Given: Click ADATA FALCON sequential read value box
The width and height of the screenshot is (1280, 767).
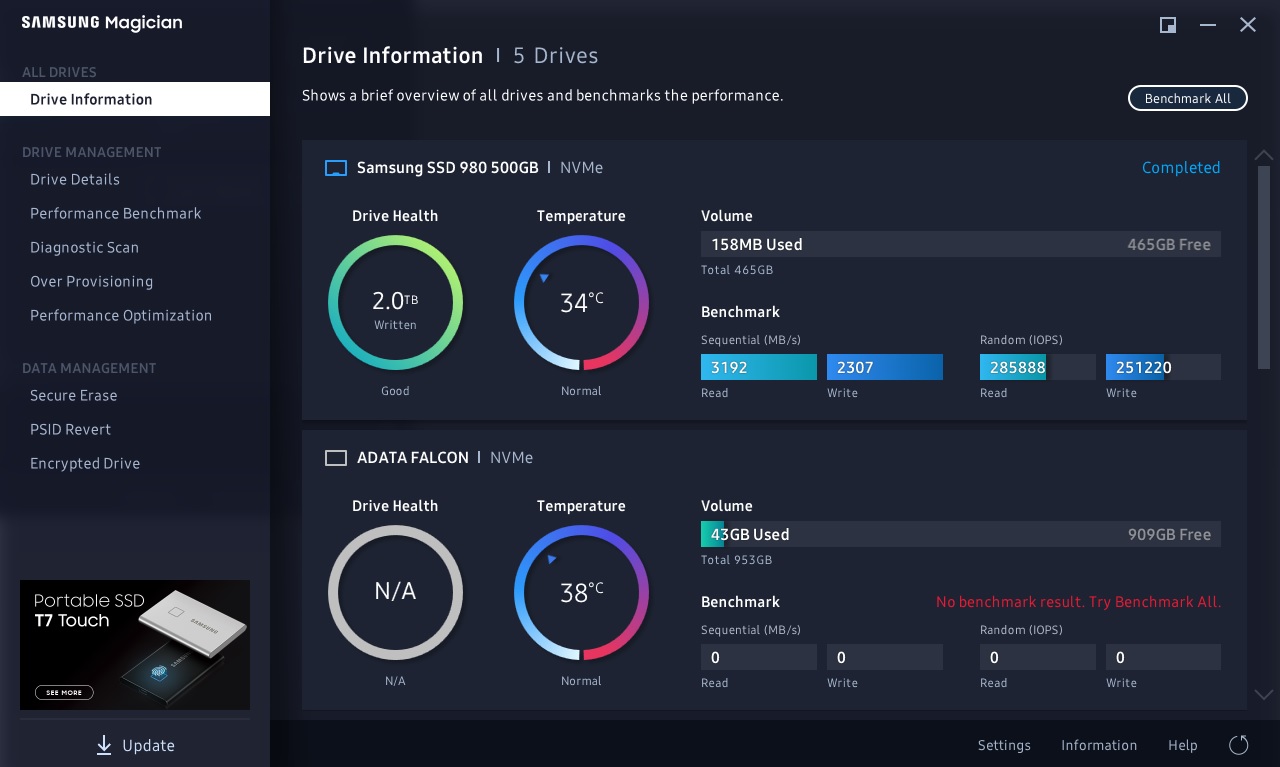Looking at the screenshot, I should pos(759,657).
